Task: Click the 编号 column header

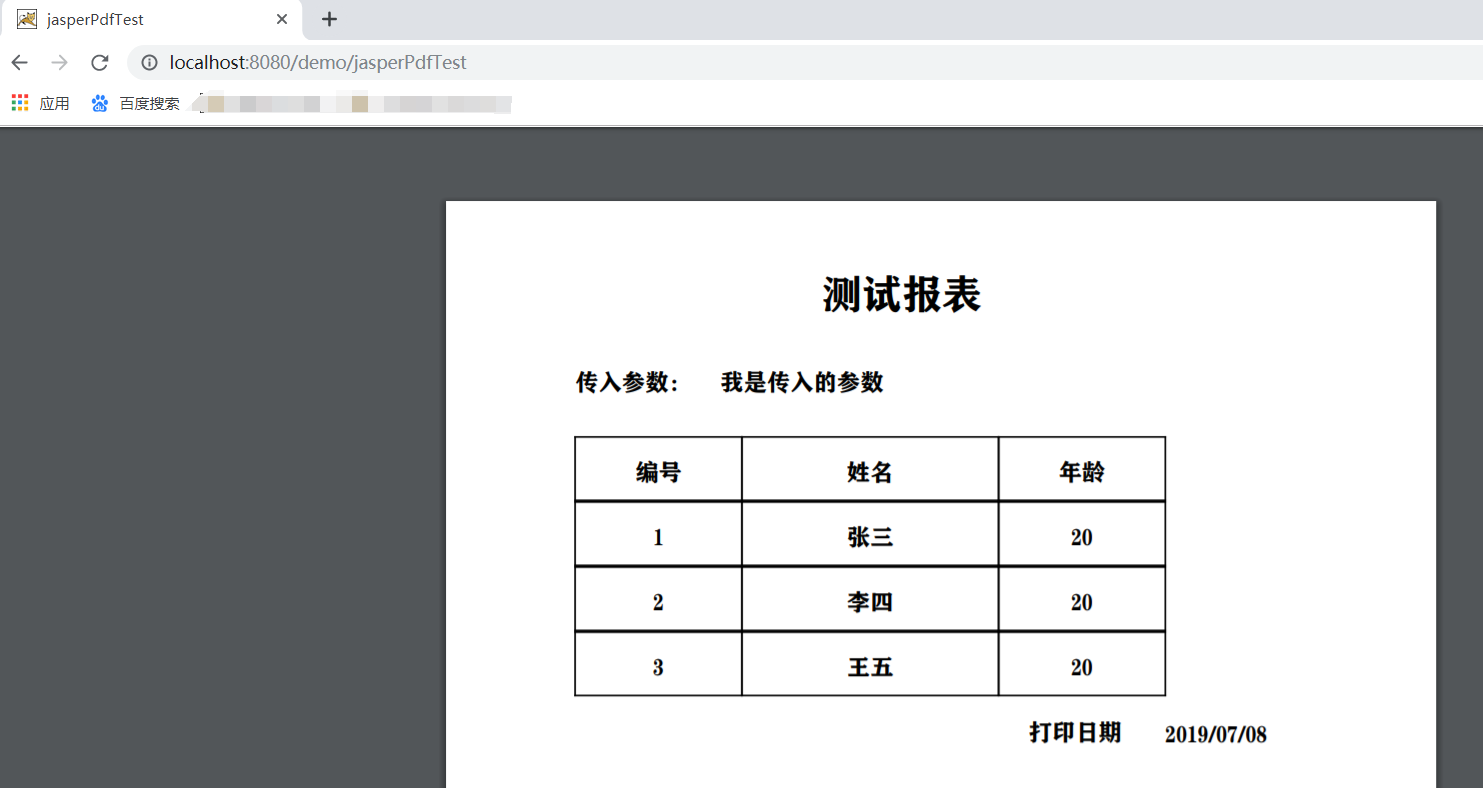Action: [658, 469]
